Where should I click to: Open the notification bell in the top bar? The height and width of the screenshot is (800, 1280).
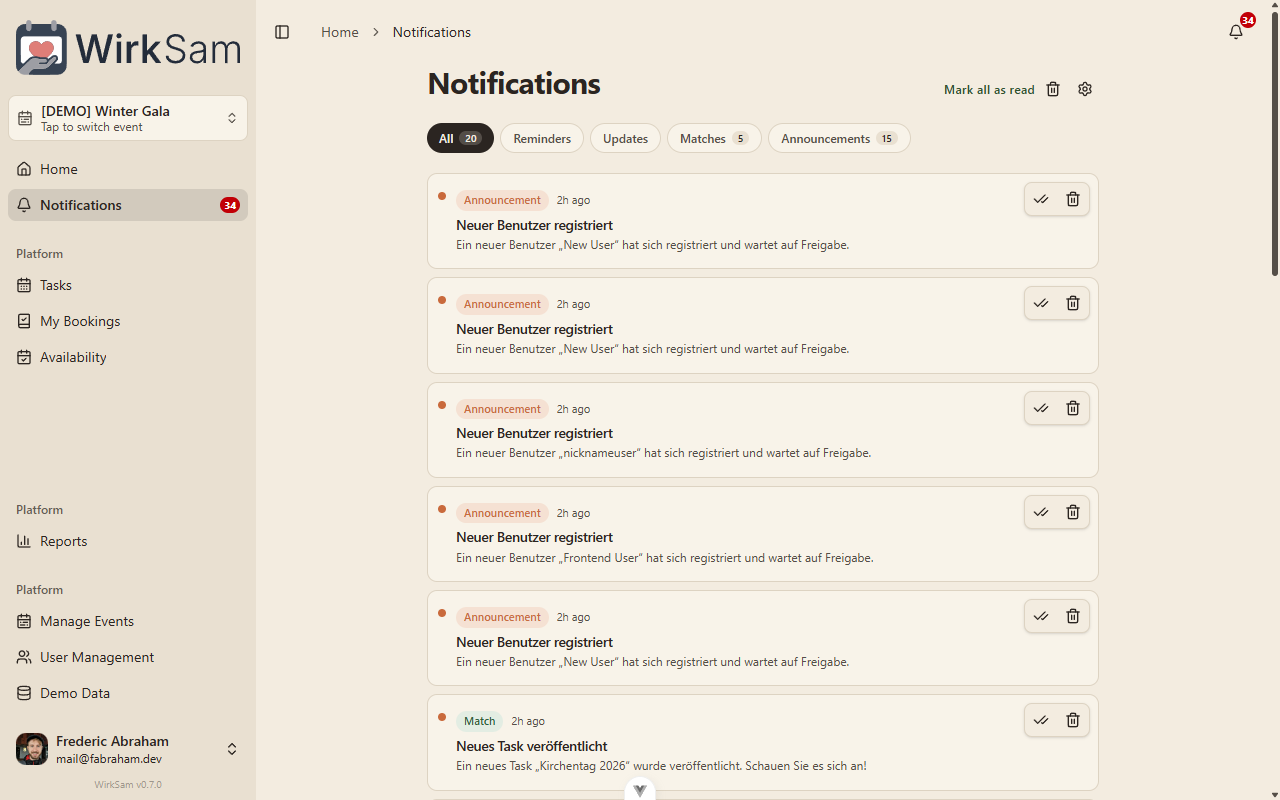(x=1236, y=32)
